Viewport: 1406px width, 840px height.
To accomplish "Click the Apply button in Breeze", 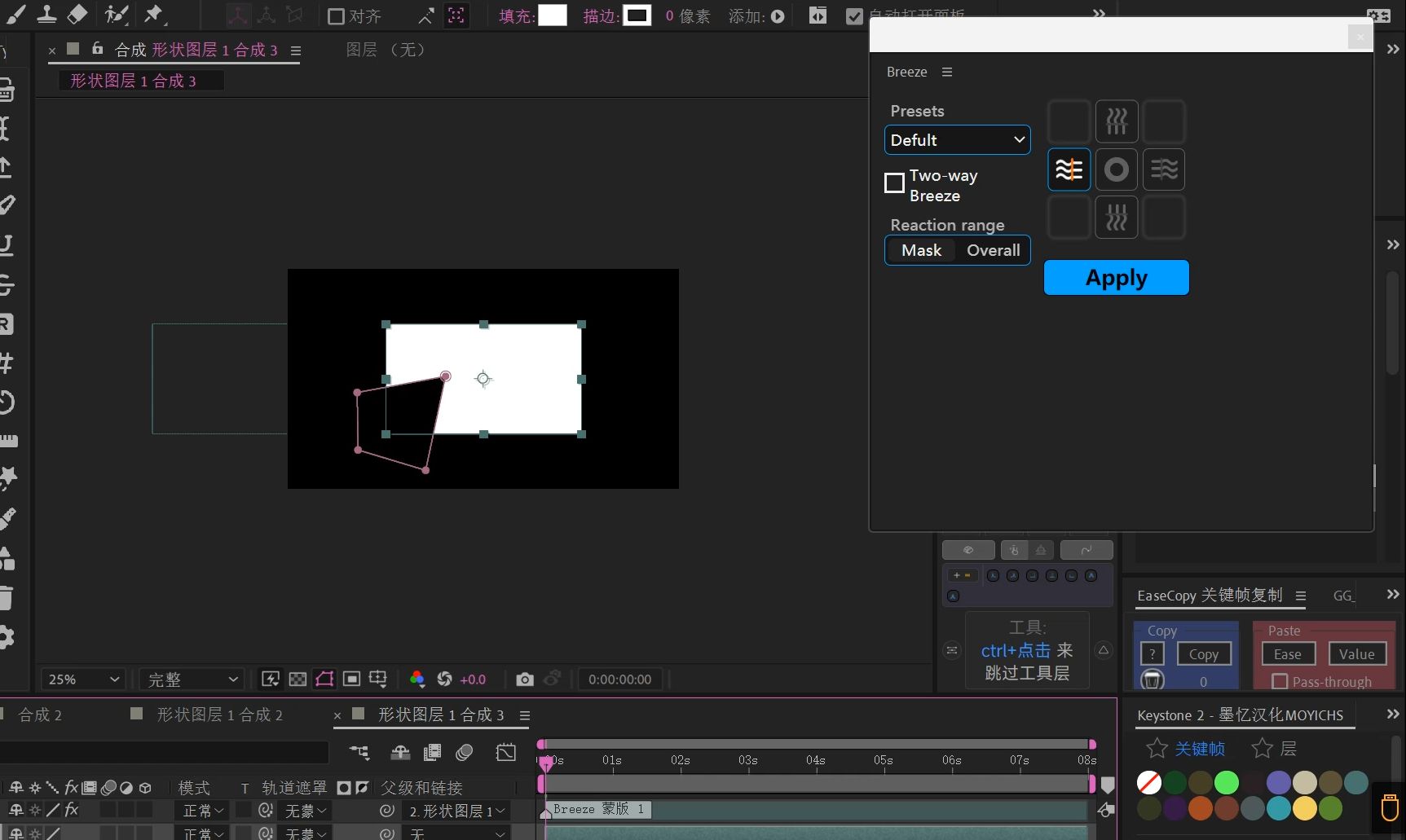I will pyautogui.click(x=1116, y=278).
